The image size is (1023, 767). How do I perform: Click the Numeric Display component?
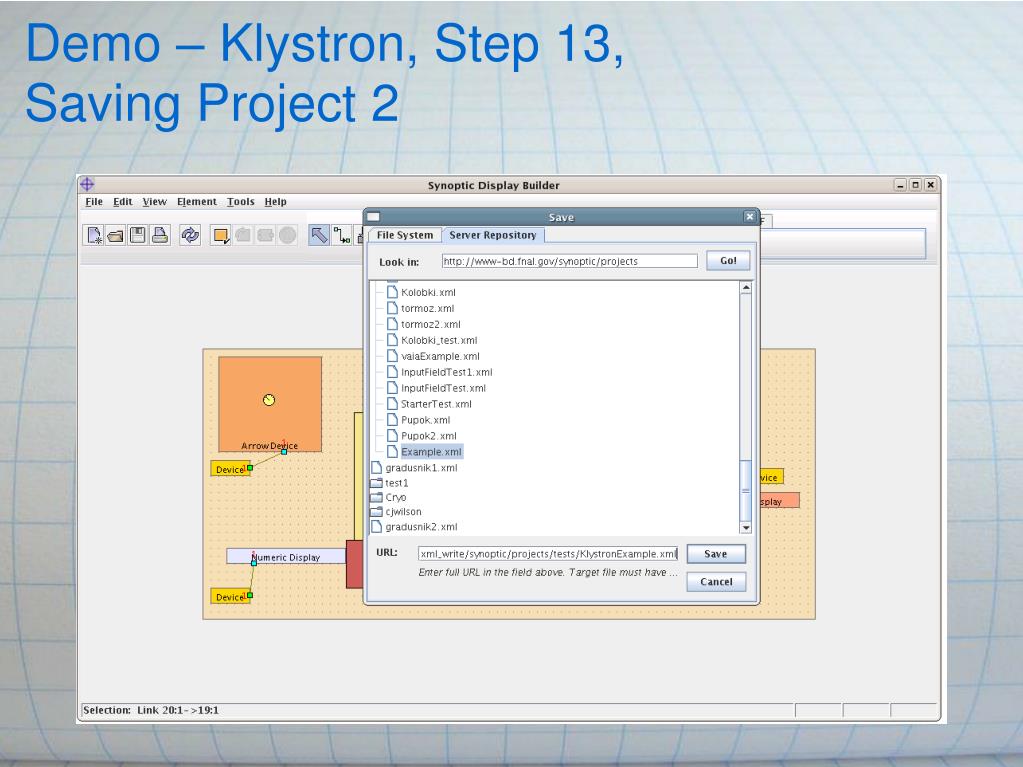(286, 557)
